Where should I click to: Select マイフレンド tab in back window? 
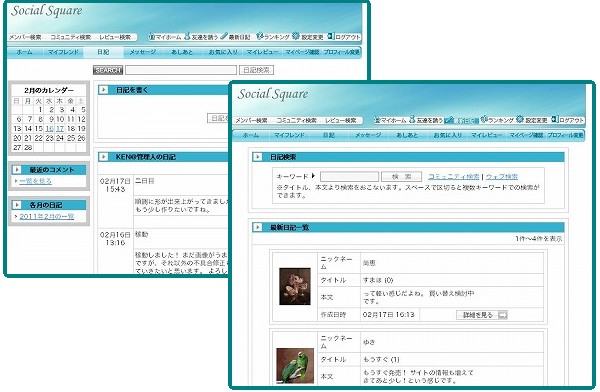pyautogui.click(x=63, y=52)
